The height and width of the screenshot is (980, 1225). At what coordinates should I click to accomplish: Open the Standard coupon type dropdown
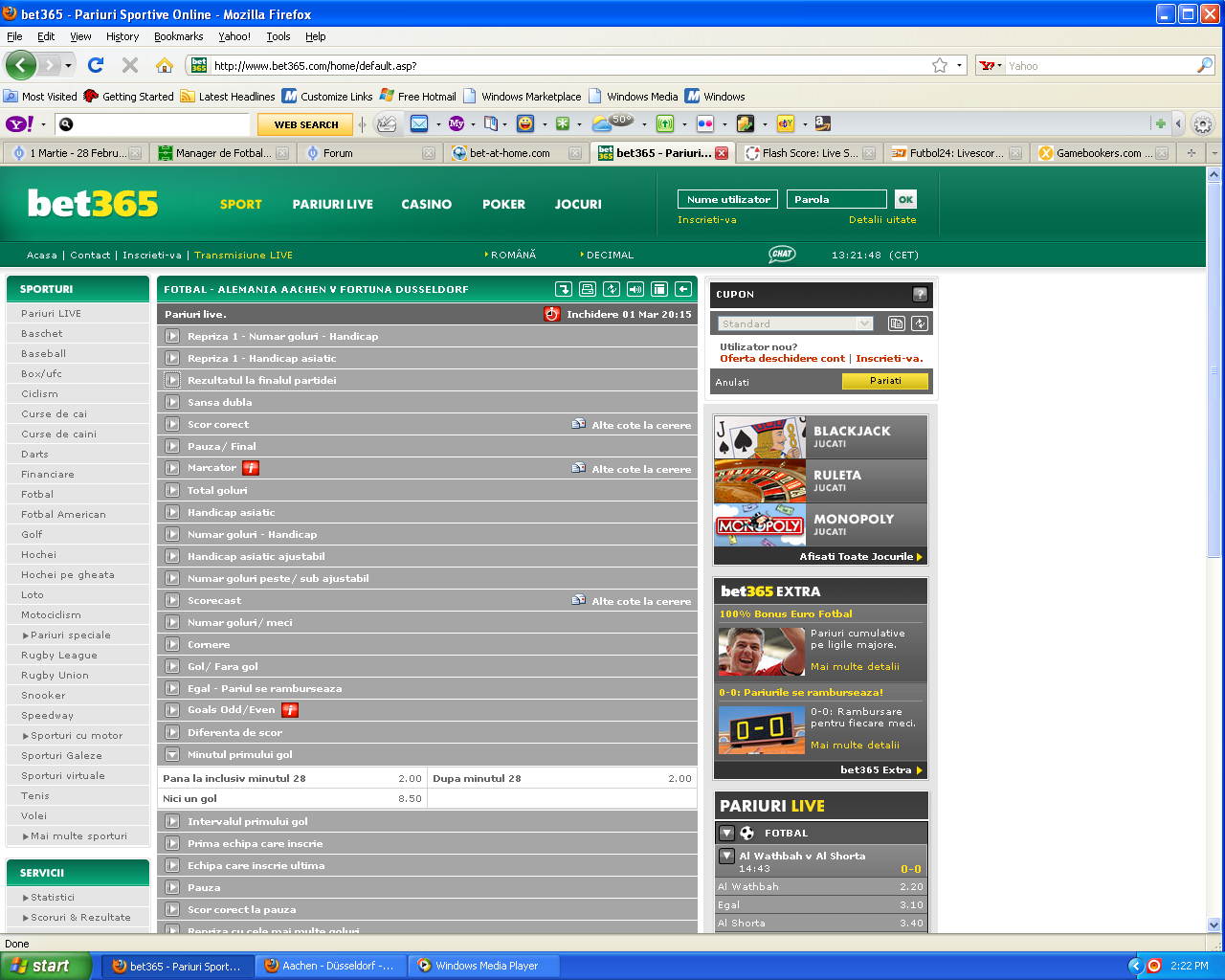pyautogui.click(x=794, y=323)
